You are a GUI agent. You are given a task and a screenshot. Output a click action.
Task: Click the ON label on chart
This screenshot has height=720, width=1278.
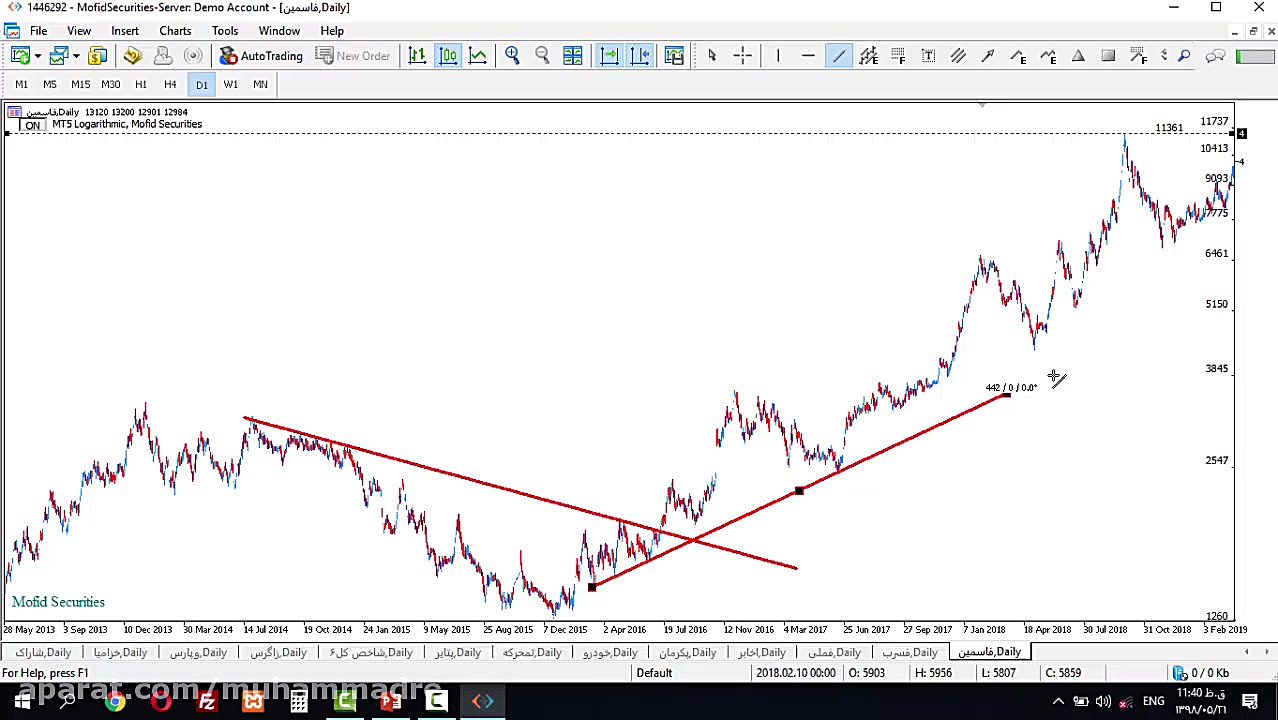click(32, 125)
